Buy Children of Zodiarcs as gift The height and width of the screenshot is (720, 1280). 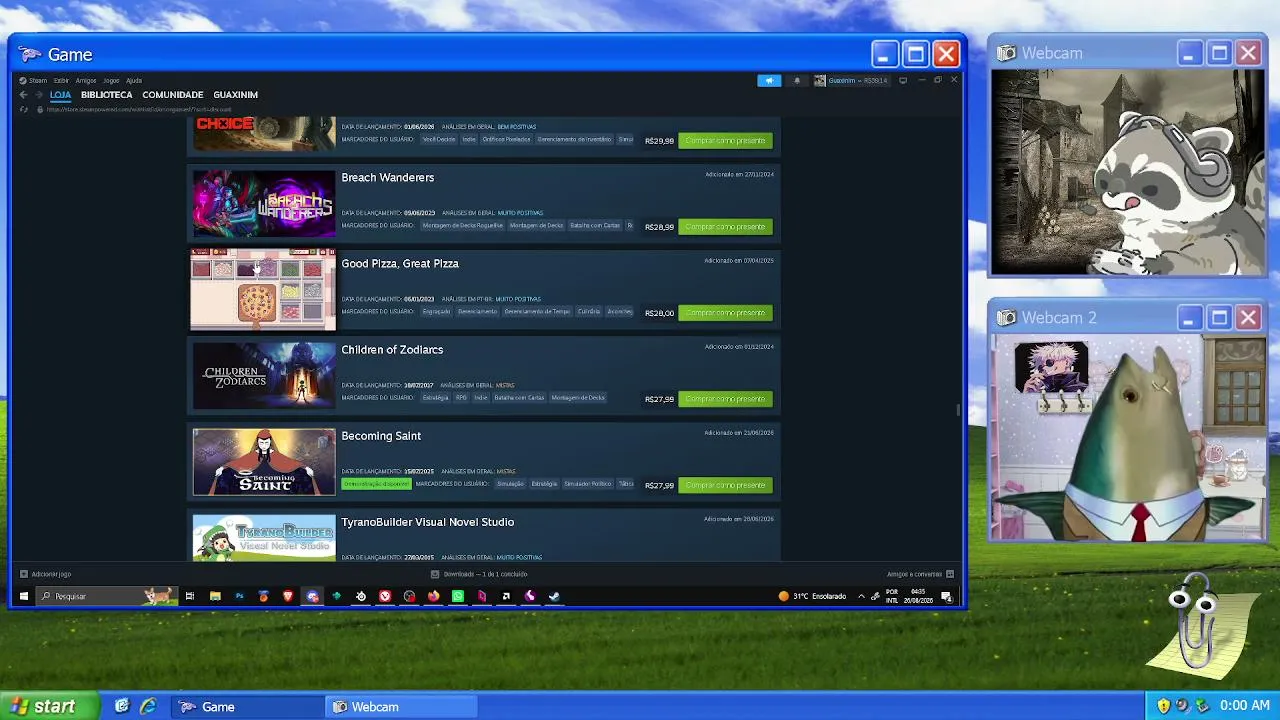[x=726, y=399]
